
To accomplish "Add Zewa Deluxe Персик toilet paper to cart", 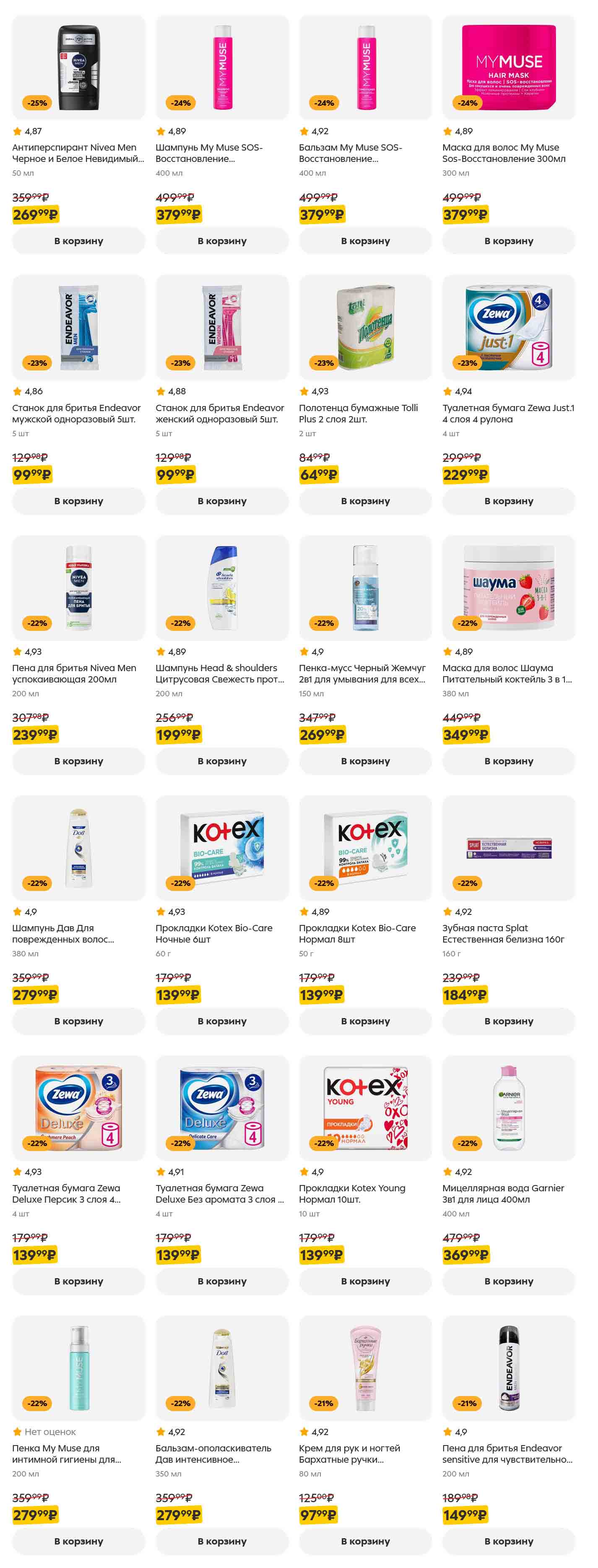I will pyautogui.click(x=78, y=1281).
